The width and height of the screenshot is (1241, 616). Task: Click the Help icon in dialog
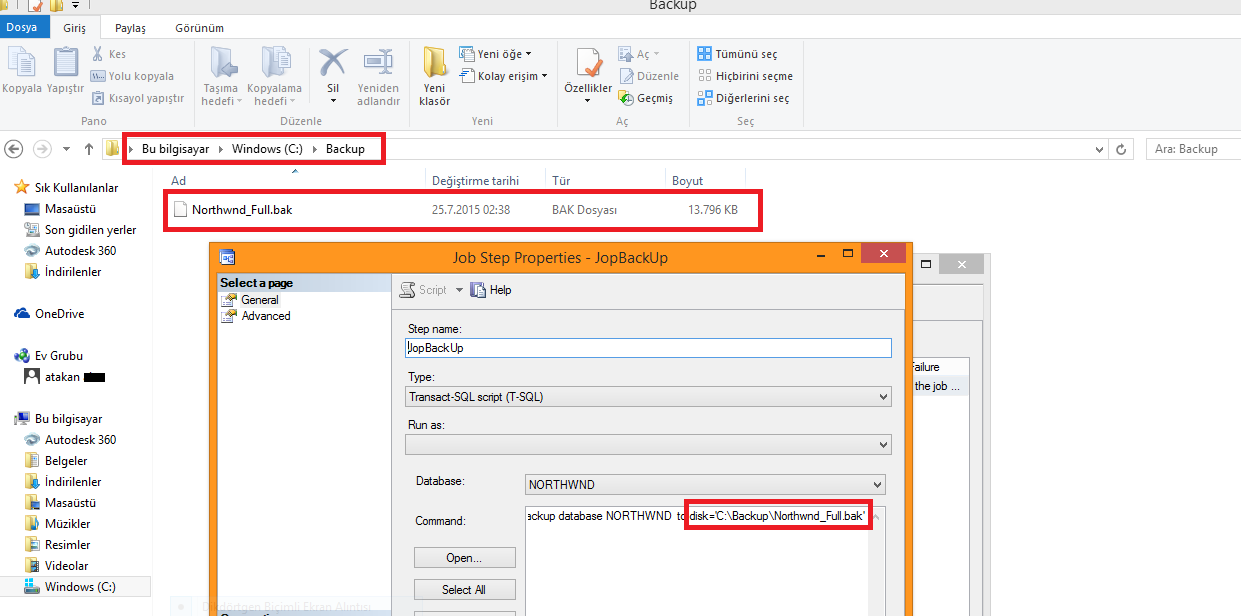click(x=478, y=290)
